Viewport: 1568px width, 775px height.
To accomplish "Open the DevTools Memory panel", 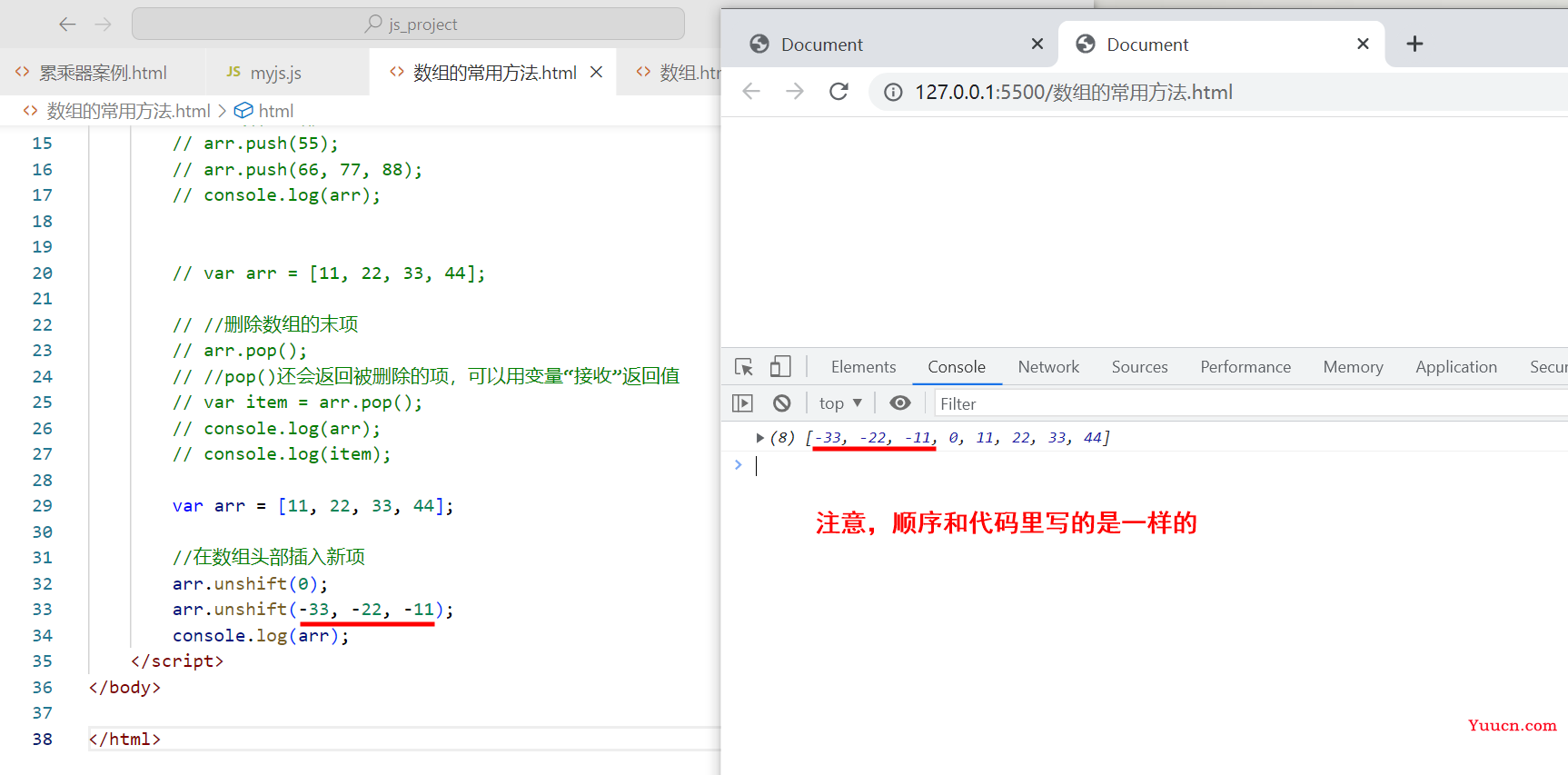I will point(1353,367).
